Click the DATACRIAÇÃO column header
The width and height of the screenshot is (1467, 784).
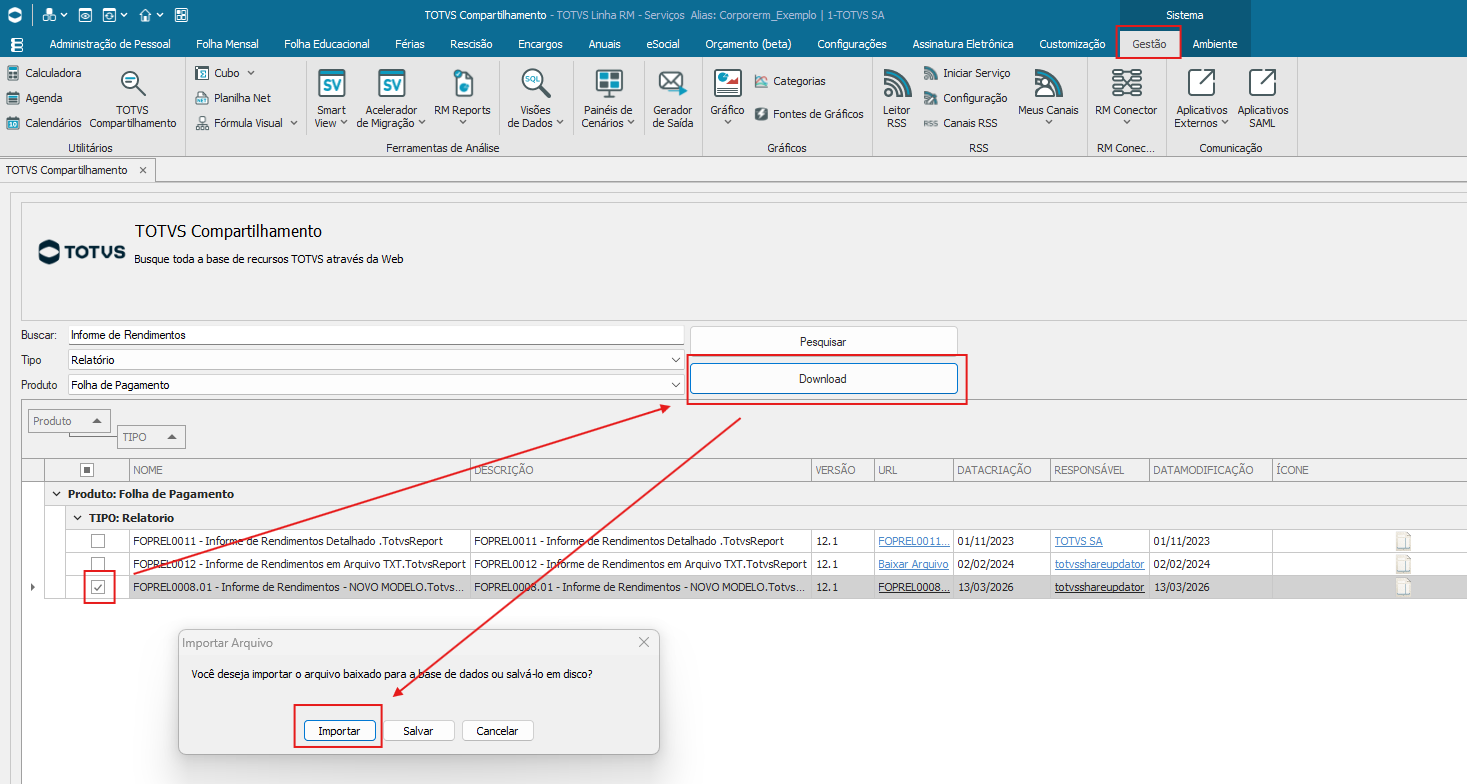click(x=1001, y=470)
